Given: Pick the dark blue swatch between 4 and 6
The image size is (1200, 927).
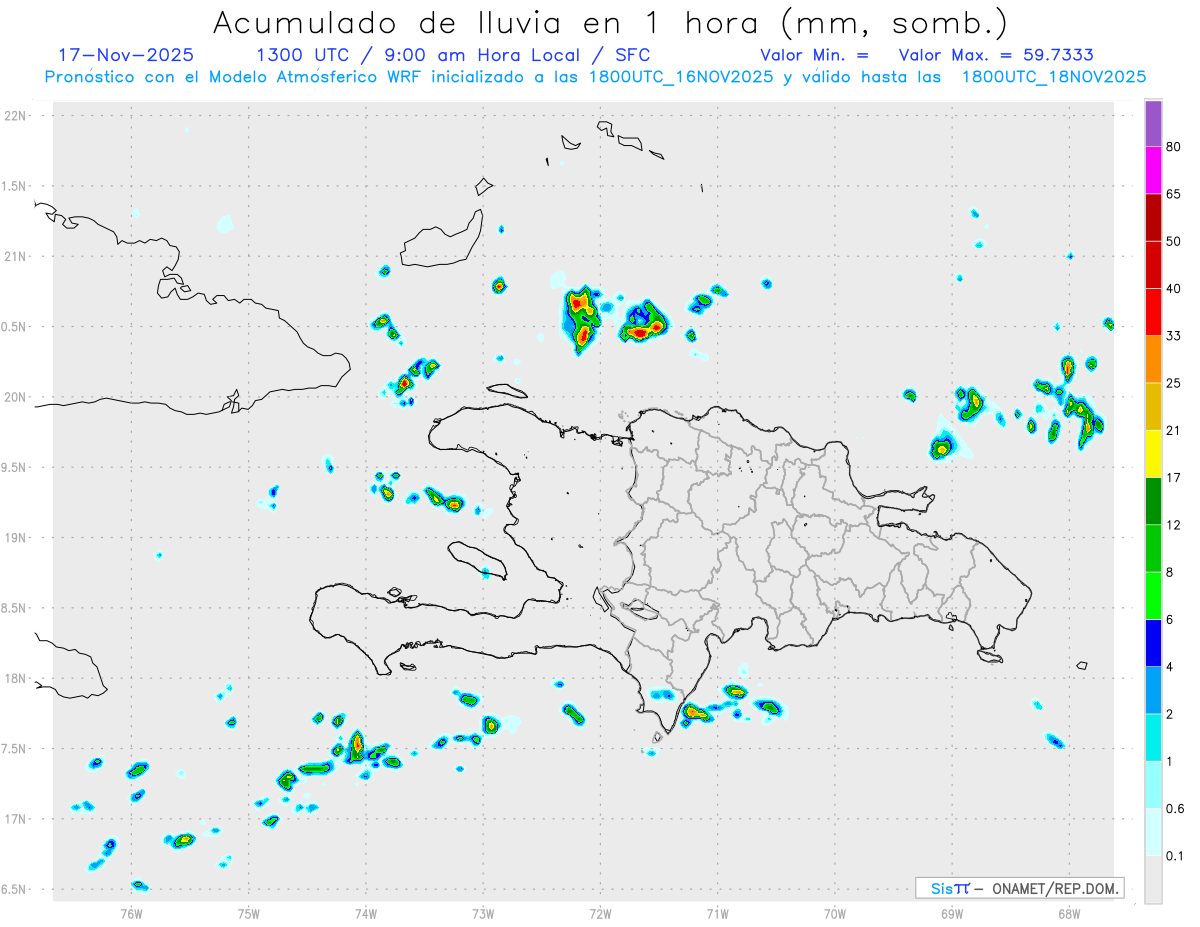Looking at the screenshot, I should 1153,643.
